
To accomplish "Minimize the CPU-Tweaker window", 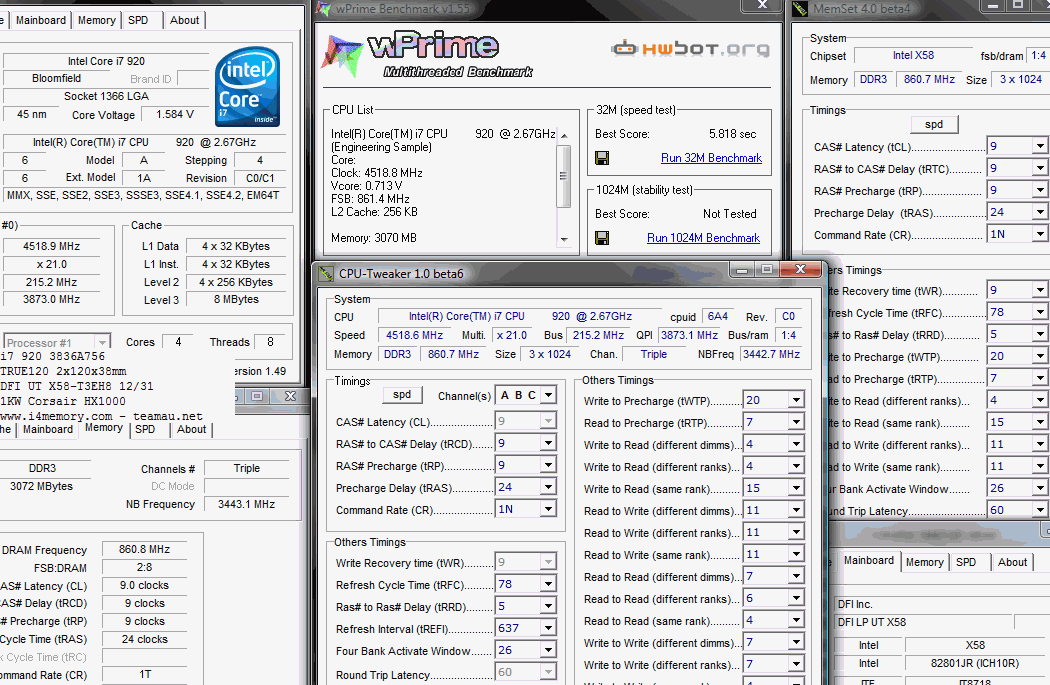I will pyautogui.click(x=742, y=269).
